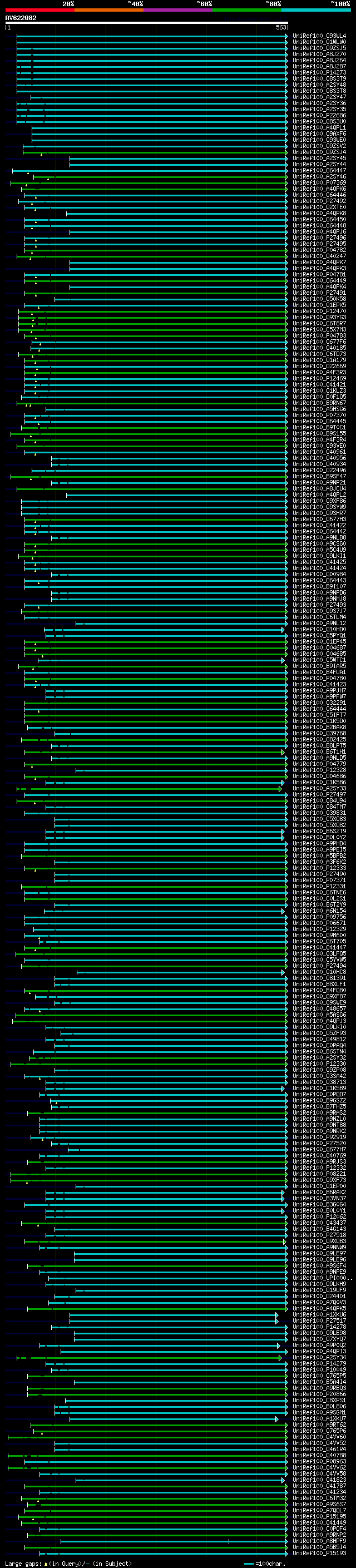The width and height of the screenshot is (356, 1568).
Task: Select the UniRef100_Q84U94 label
Action: click(319, 800)
